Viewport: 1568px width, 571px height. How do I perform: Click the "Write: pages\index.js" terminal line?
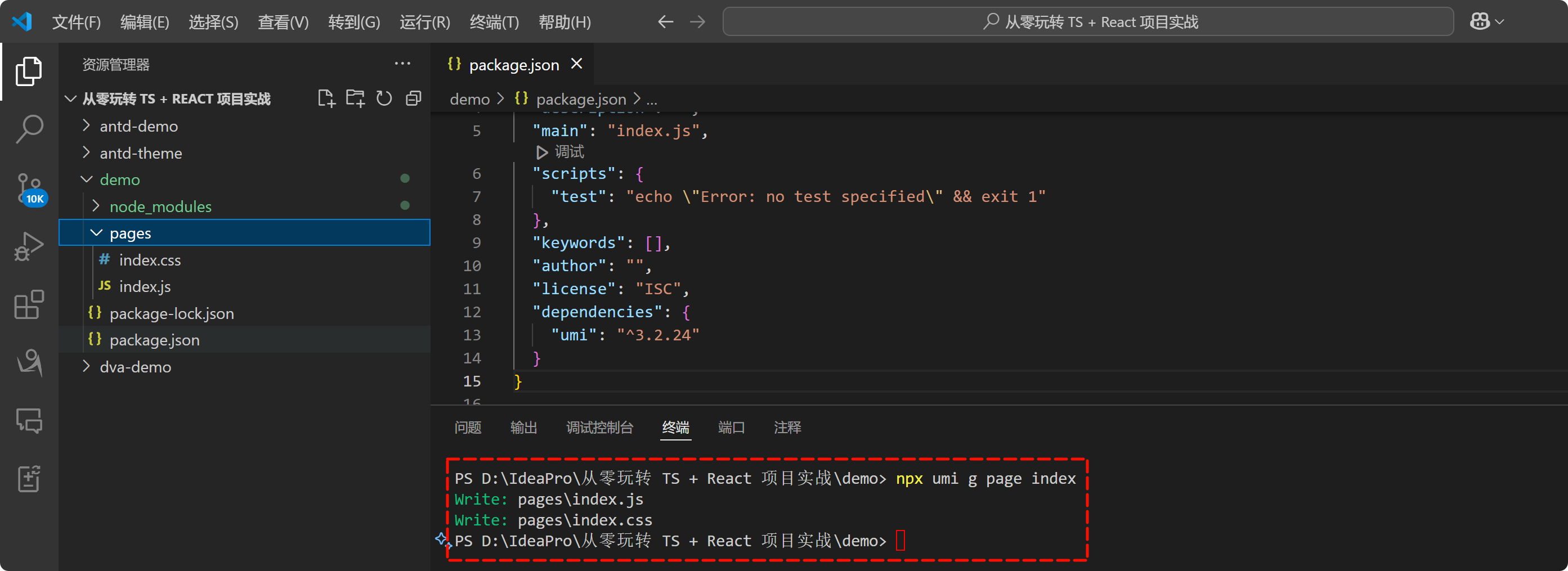click(548, 499)
